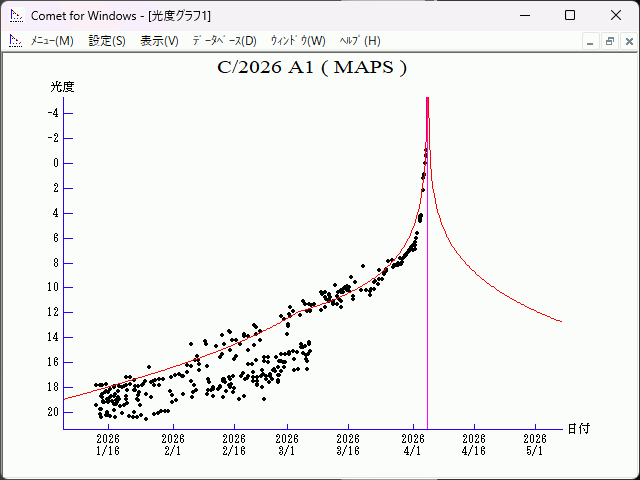Close the Comet for Windows application
The height and width of the screenshot is (480, 640).
pos(615,15)
